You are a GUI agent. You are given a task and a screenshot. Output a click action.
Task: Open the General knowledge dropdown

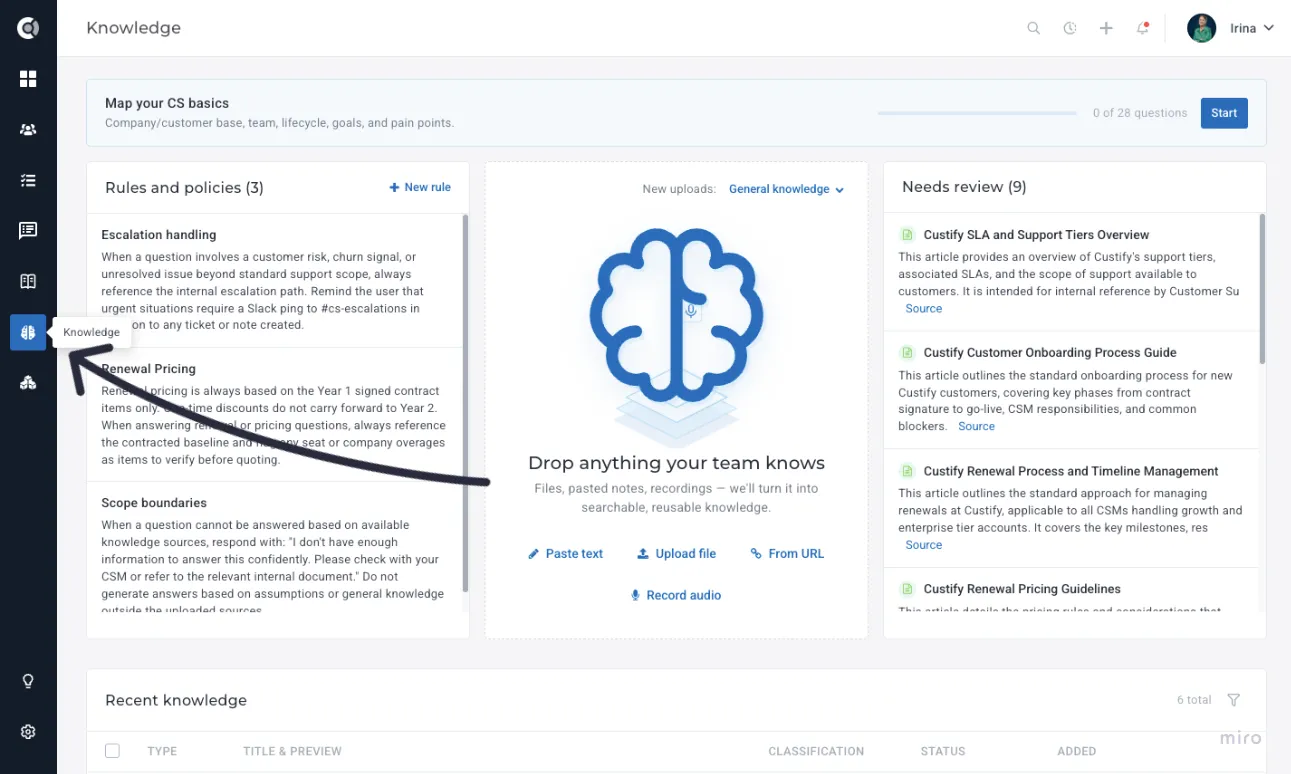click(786, 189)
